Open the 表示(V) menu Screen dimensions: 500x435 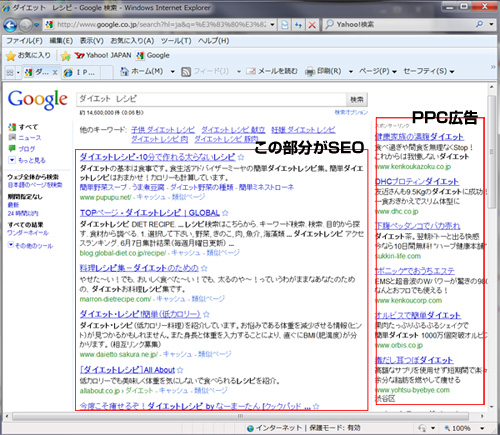tap(92, 41)
